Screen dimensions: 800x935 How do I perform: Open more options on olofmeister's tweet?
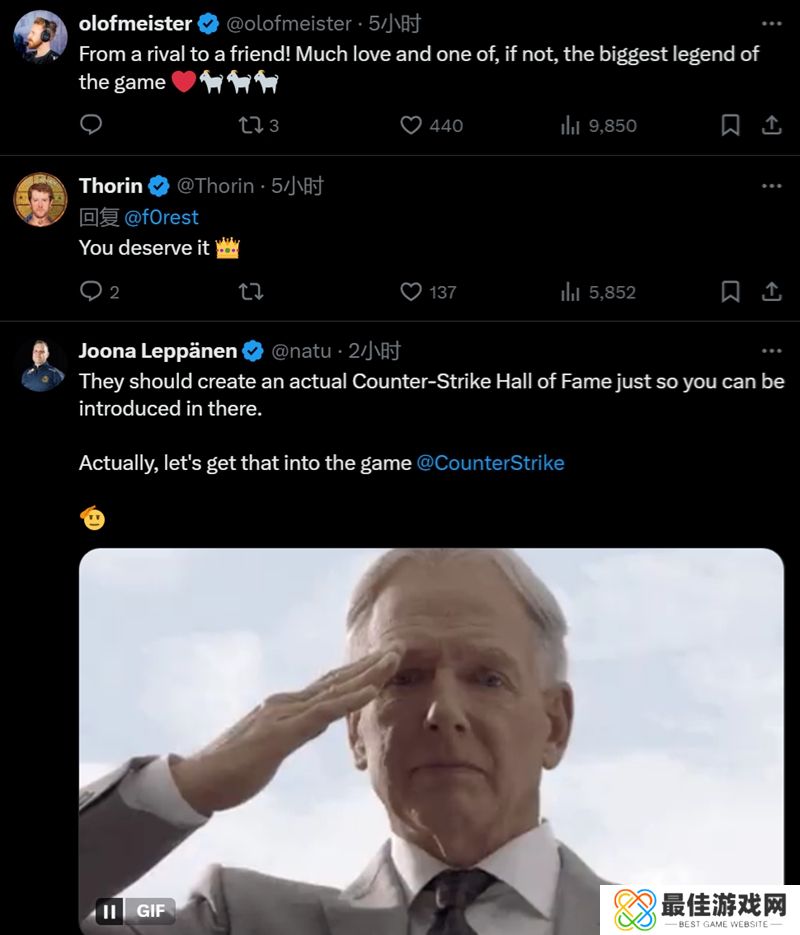771,22
